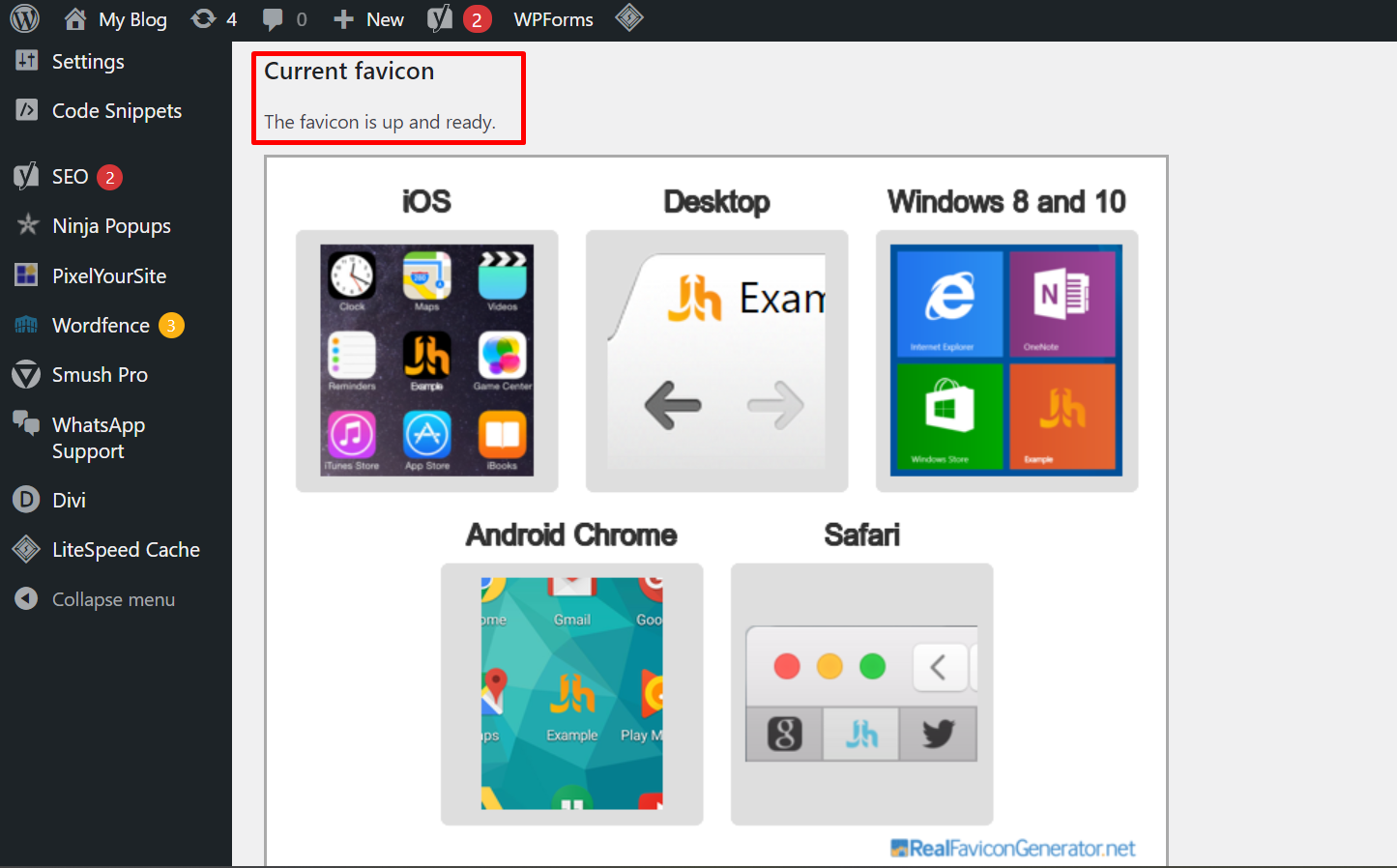Screen dimensions: 1397x868
Task: Click the Divi D icon
Action: click(26, 500)
